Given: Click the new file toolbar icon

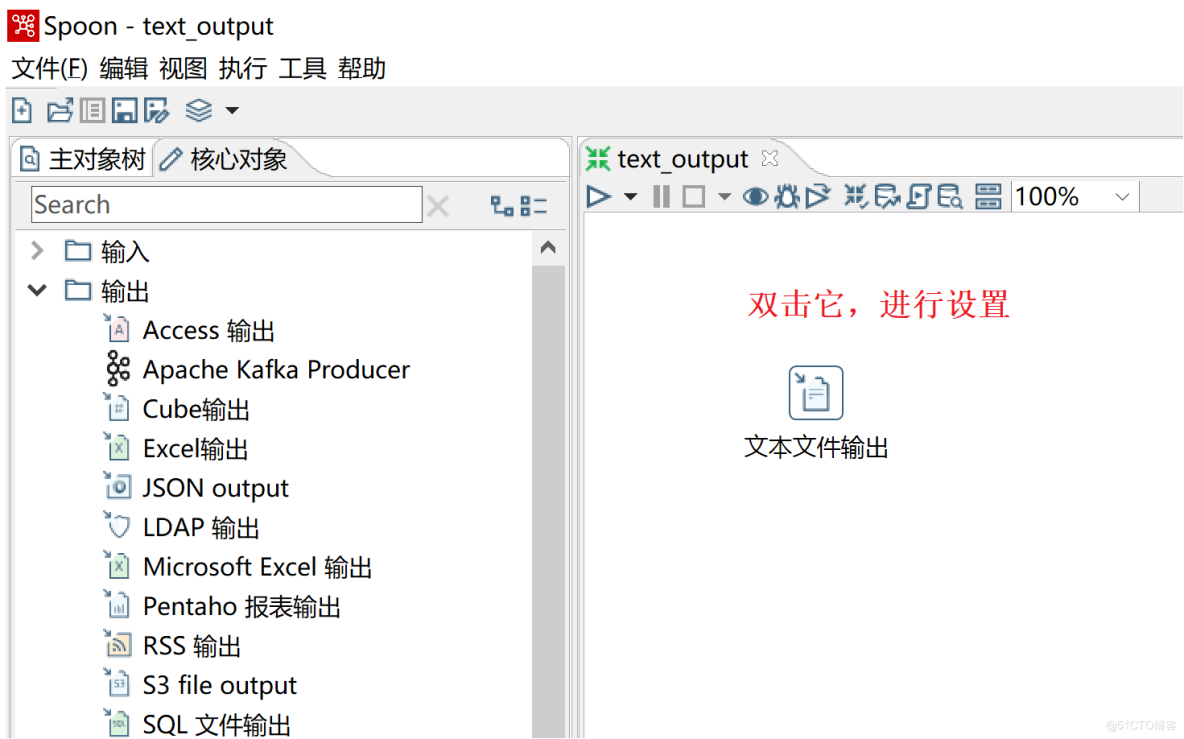Looking at the screenshot, I should pyautogui.click(x=22, y=111).
